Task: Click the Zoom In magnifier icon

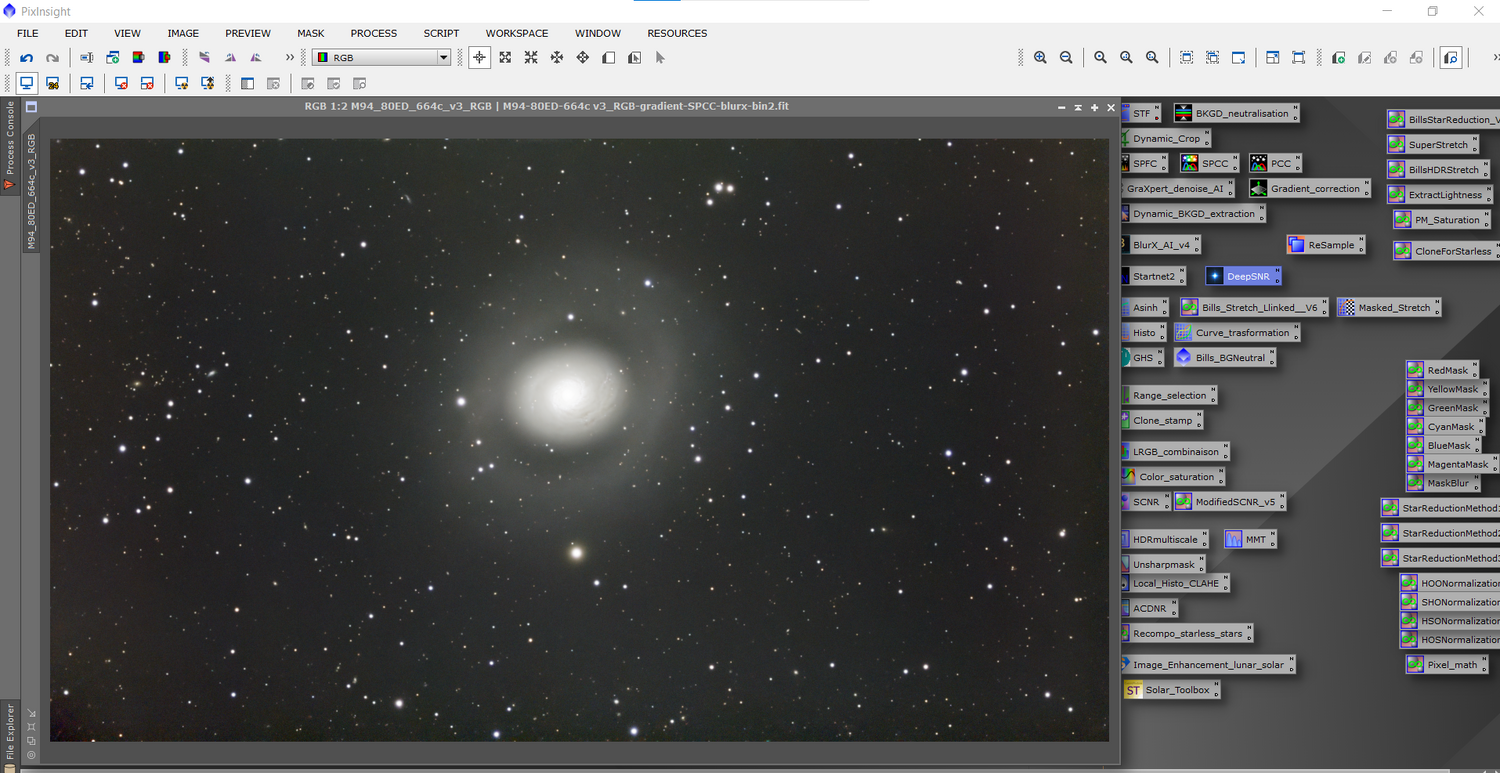Action: coord(1040,58)
